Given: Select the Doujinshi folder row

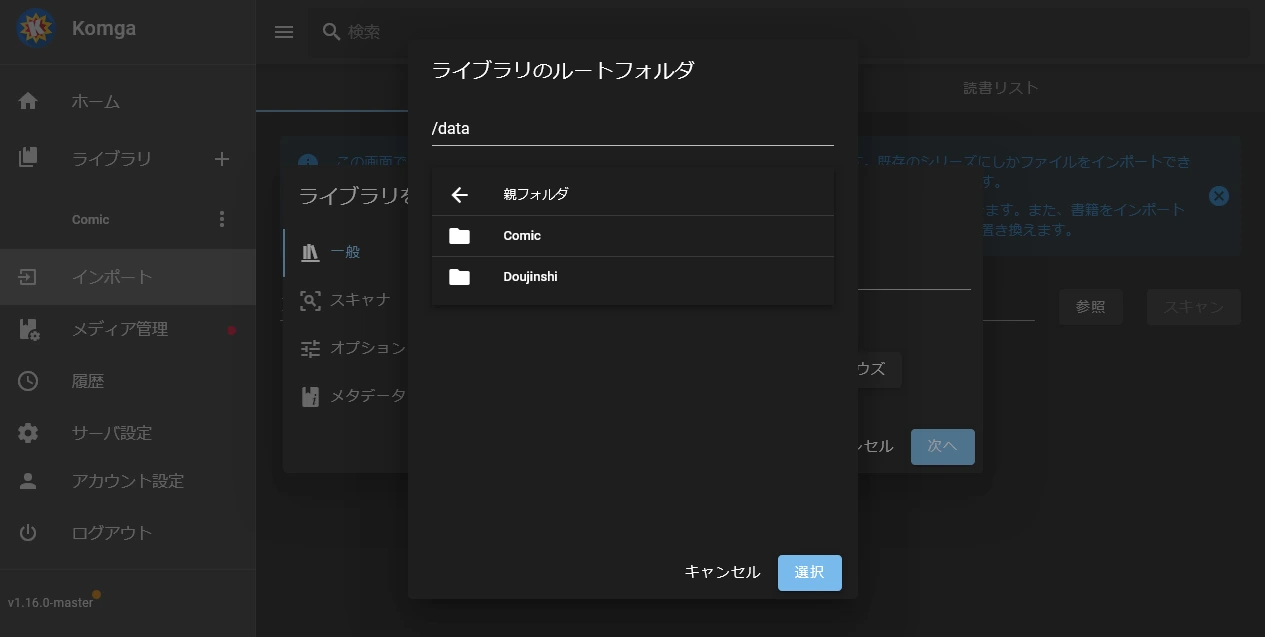Looking at the screenshot, I should (x=632, y=277).
